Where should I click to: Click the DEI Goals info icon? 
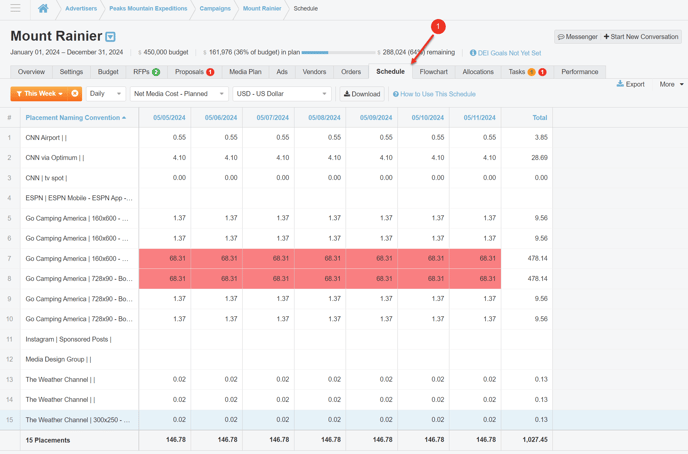(473, 53)
